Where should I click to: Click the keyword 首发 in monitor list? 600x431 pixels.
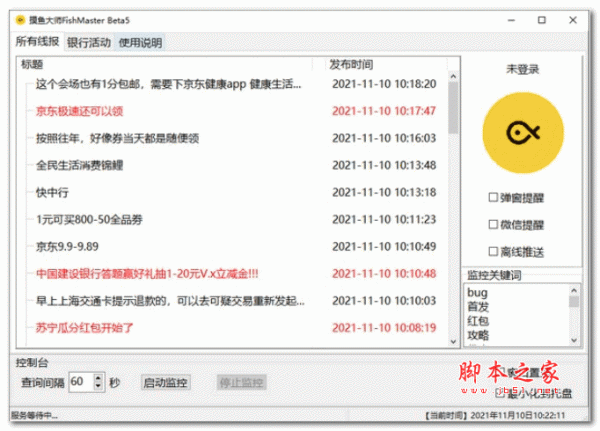click(x=478, y=307)
